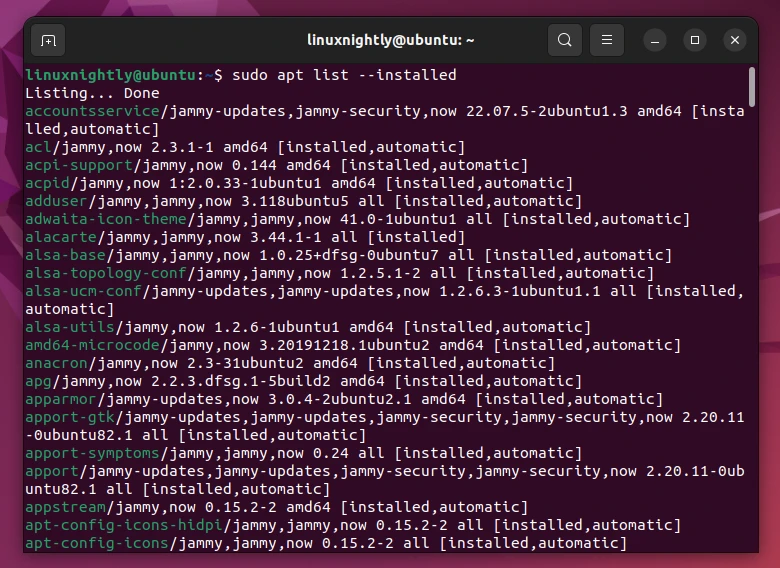Minimize the terminal window
Viewport: 780px width, 568px height.
(x=655, y=40)
